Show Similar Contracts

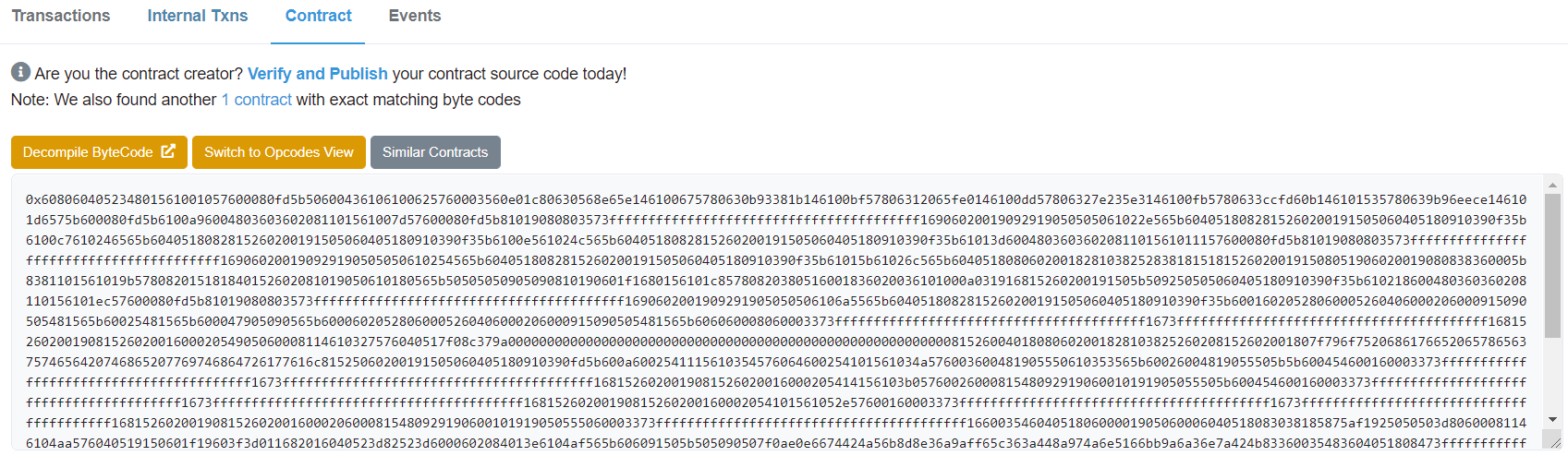click(x=435, y=152)
